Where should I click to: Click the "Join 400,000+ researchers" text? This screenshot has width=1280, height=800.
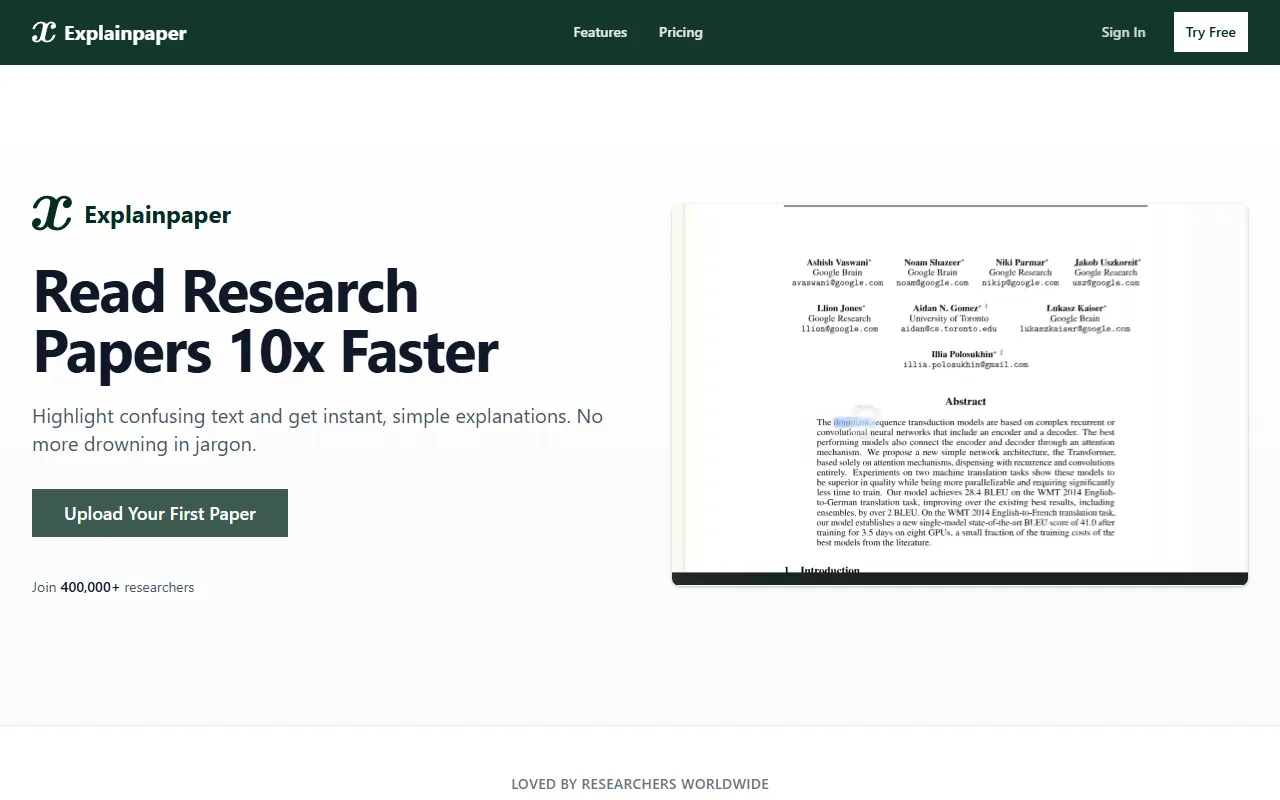pos(113,587)
